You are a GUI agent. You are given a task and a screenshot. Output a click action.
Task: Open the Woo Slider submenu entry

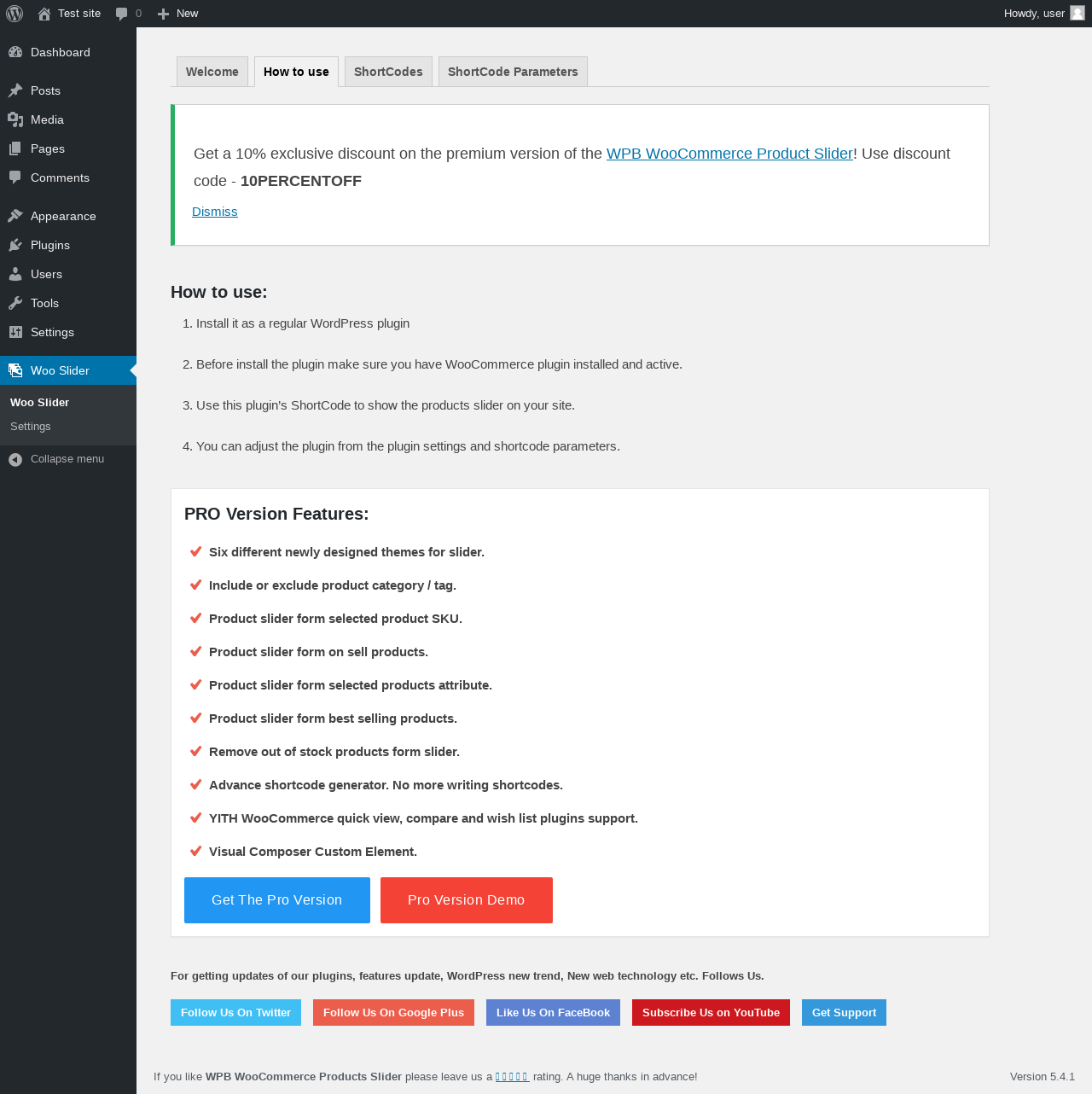pyautogui.click(x=68, y=402)
